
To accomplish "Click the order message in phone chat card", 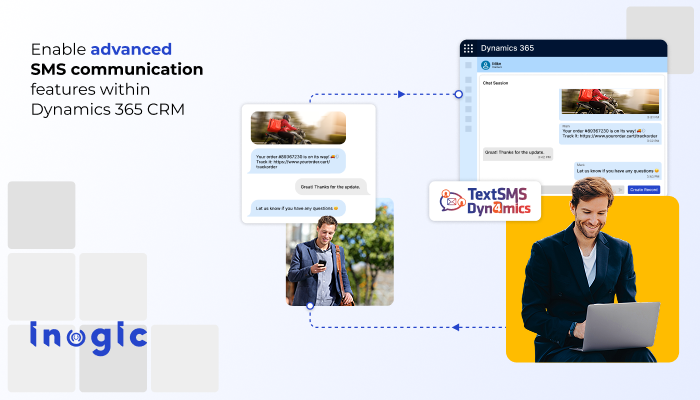I will click(297, 162).
